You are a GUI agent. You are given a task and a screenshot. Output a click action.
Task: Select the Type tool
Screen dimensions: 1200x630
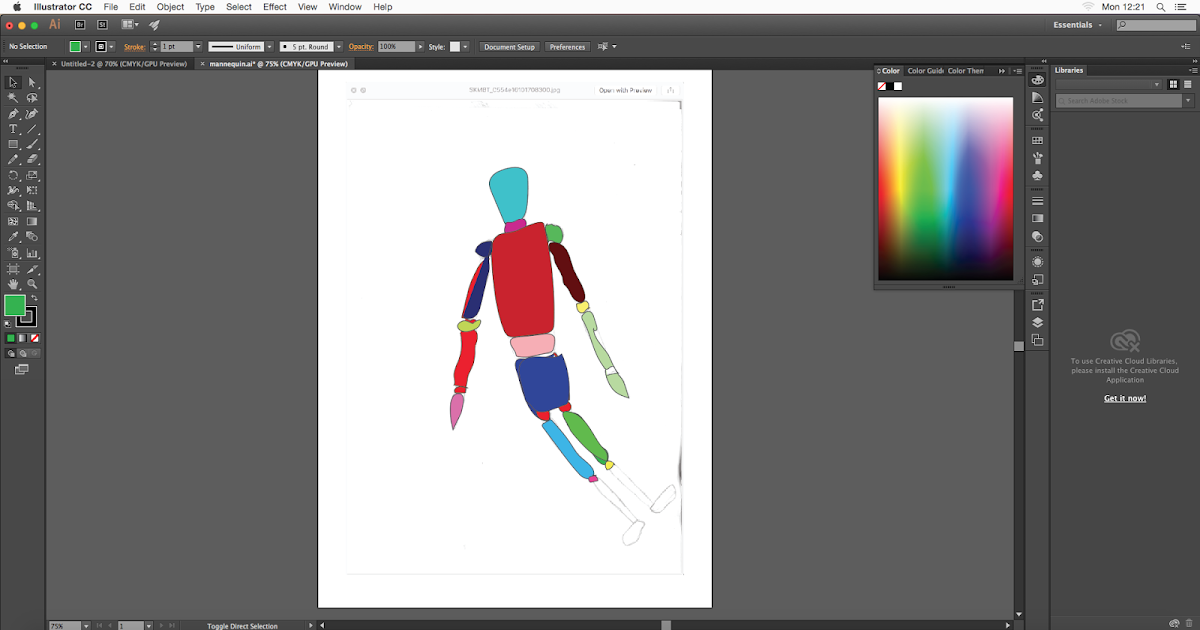tap(13, 130)
